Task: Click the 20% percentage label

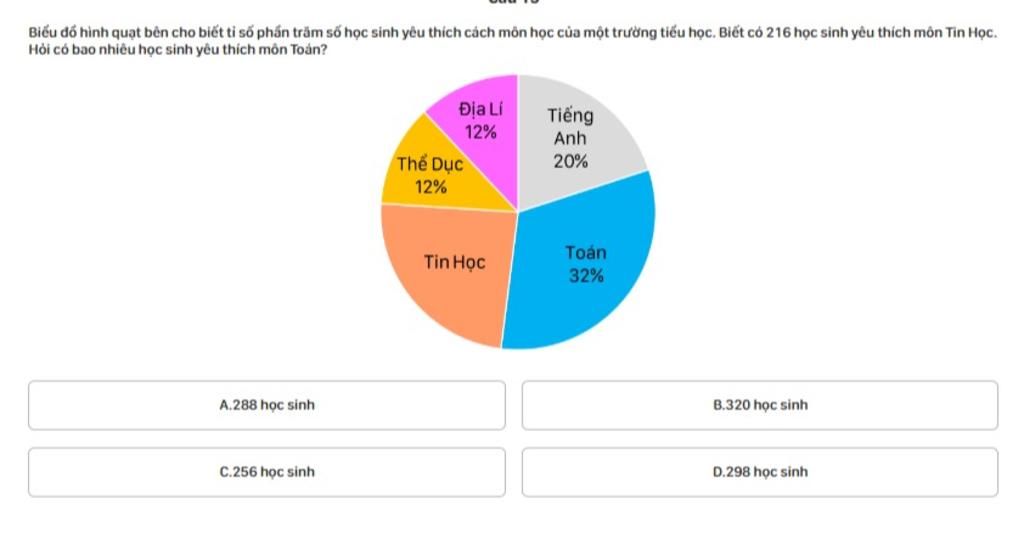Action: click(x=570, y=161)
